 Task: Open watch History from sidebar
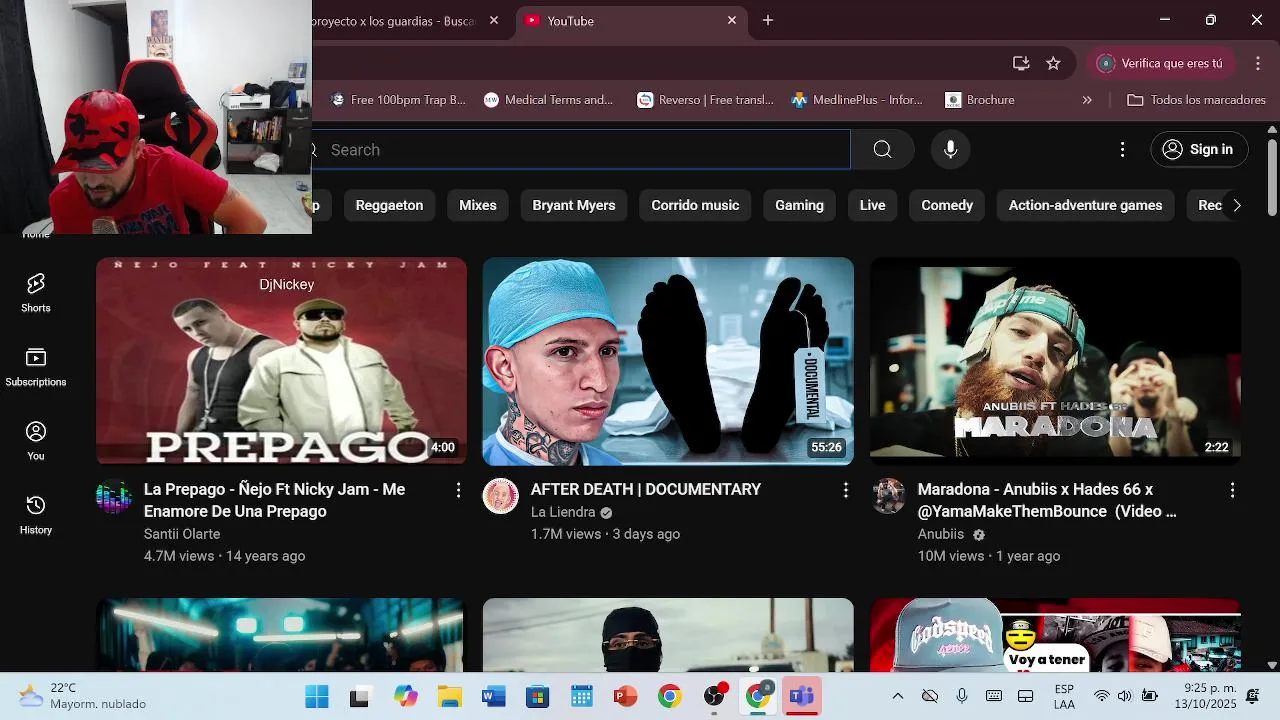(x=36, y=515)
